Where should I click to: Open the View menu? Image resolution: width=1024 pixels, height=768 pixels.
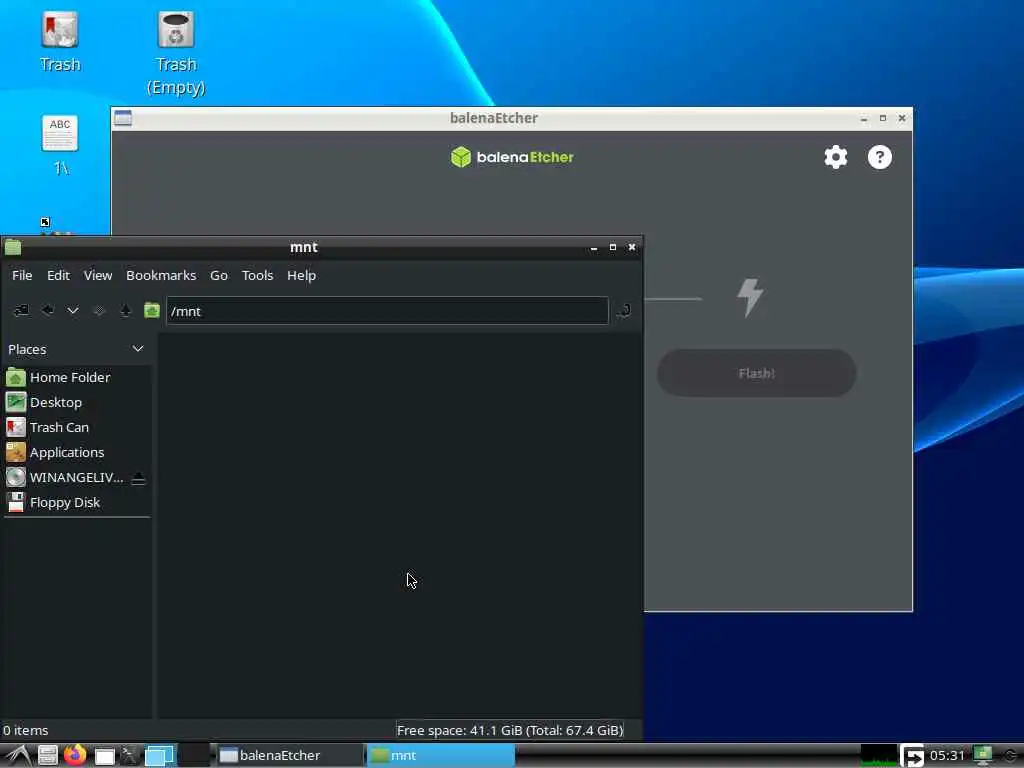(98, 276)
